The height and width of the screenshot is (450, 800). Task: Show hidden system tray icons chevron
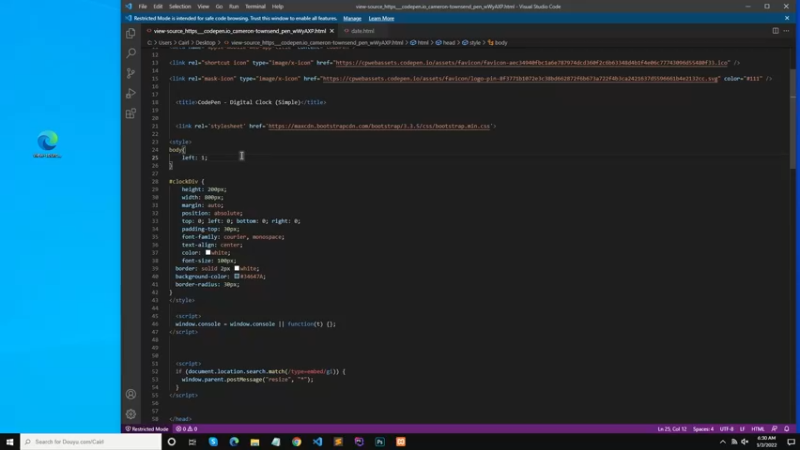[722, 442]
